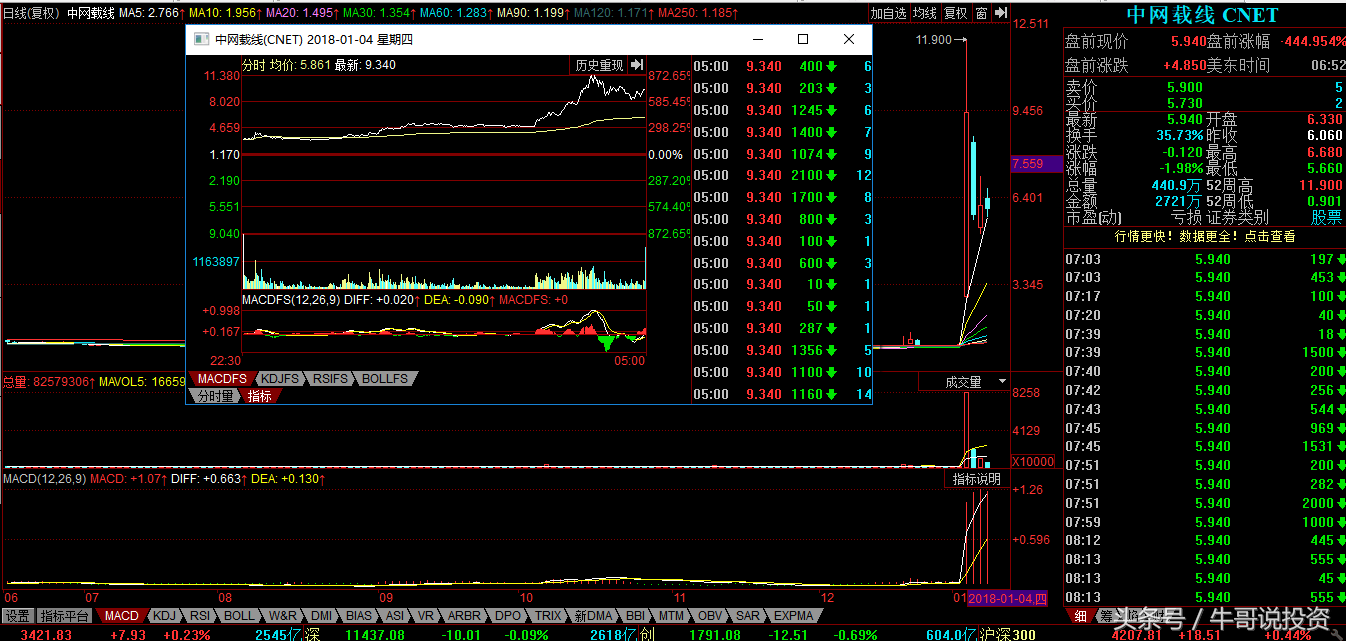Switch to the BOLLFS tab in popup
Image resolution: width=1346 pixels, height=641 pixels.
coord(385,379)
